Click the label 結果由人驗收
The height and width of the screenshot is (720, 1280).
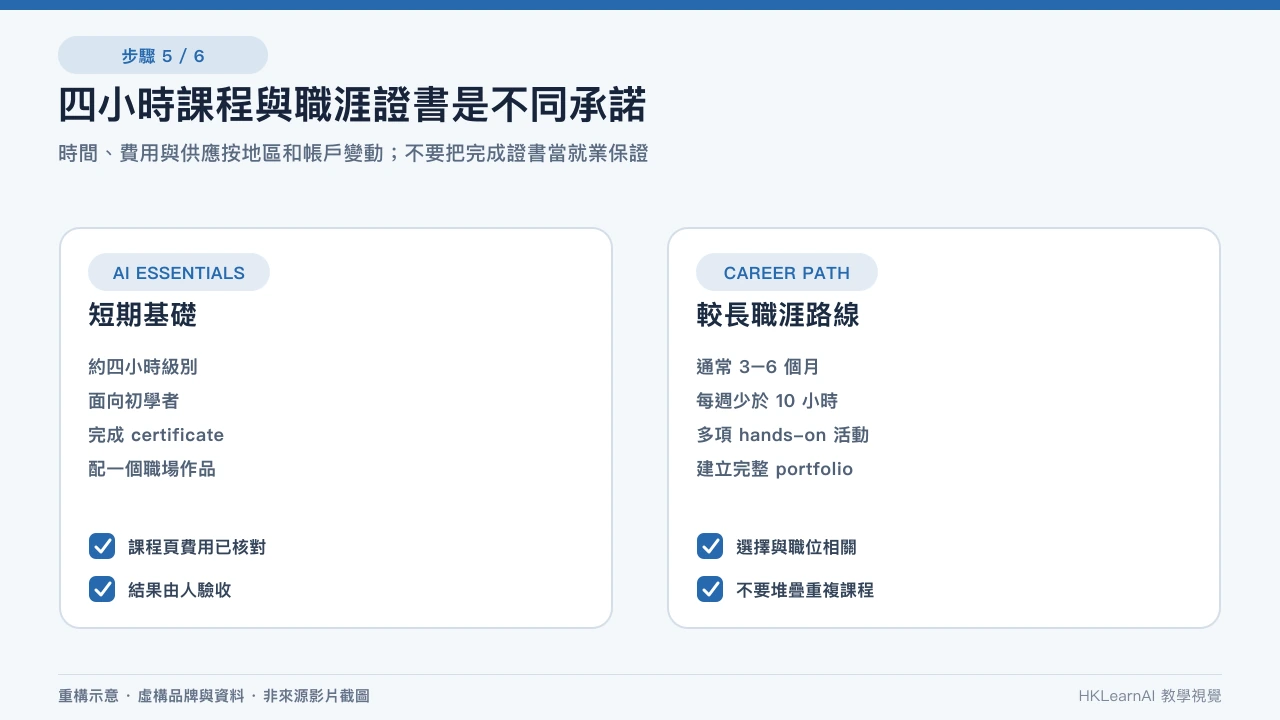point(180,590)
